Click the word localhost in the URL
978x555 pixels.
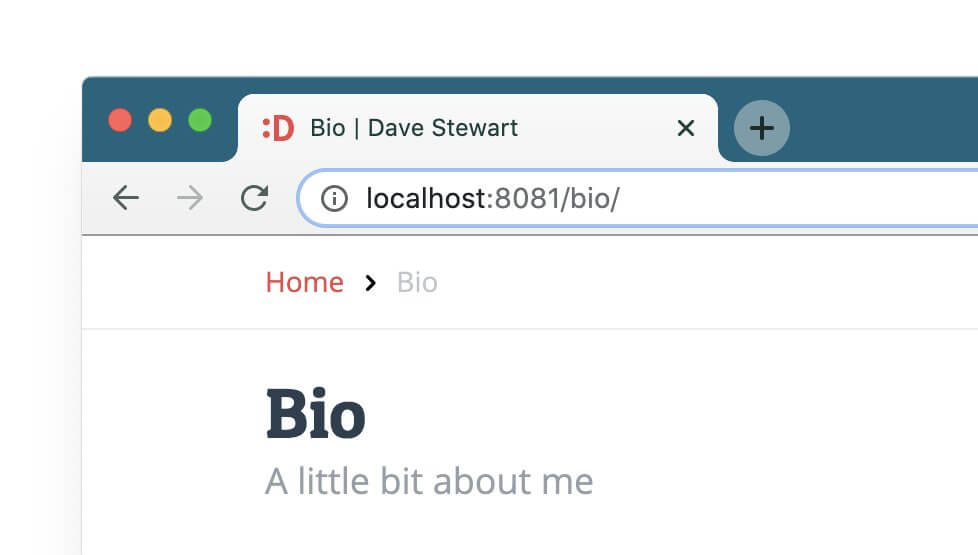(425, 199)
